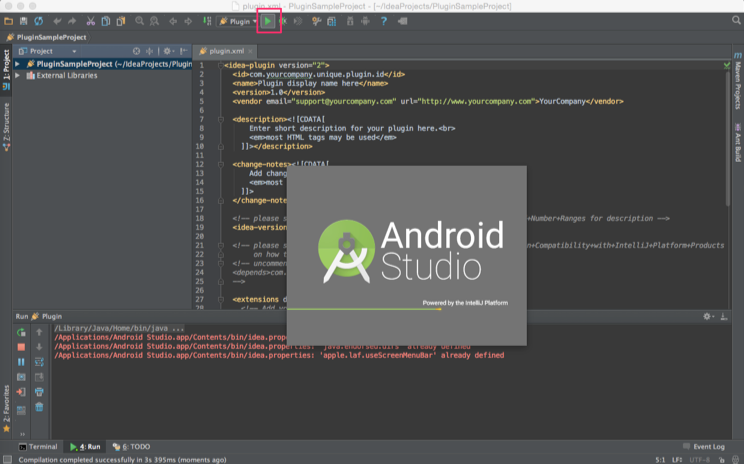
Task: Click the Collapse All icon in the Project panel
Action: pos(149,51)
